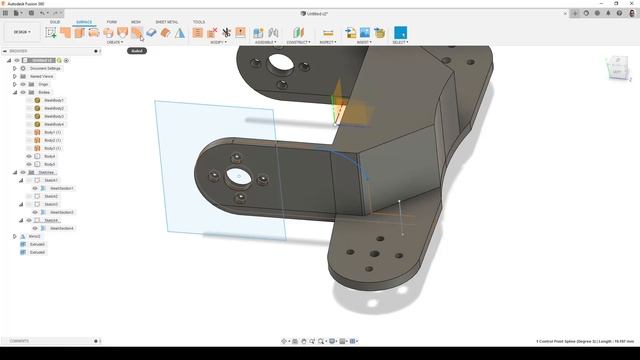Image resolution: width=640 pixels, height=360 pixels.
Task: Toggle visibility of Body4
Action: pos(29,156)
